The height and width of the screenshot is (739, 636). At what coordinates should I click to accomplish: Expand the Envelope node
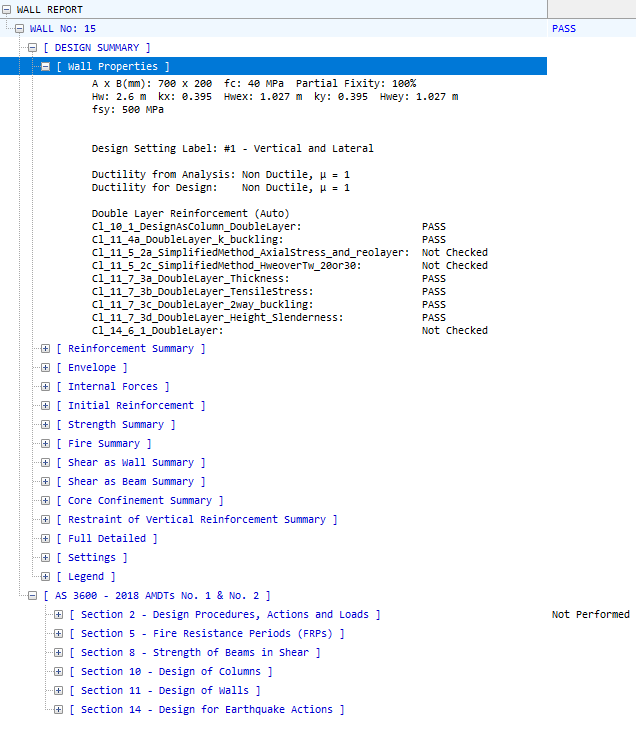45,368
